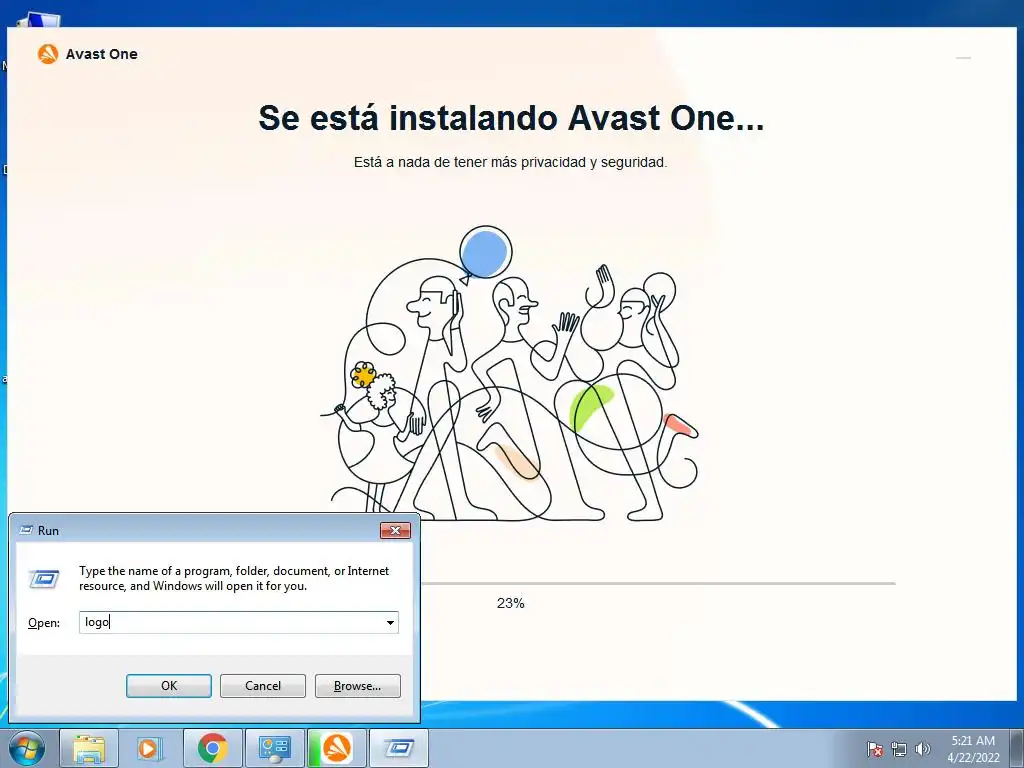This screenshot has width=1024, height=768.
Task: Expand the Open combo box dropdown arrow
Action: 390,622
